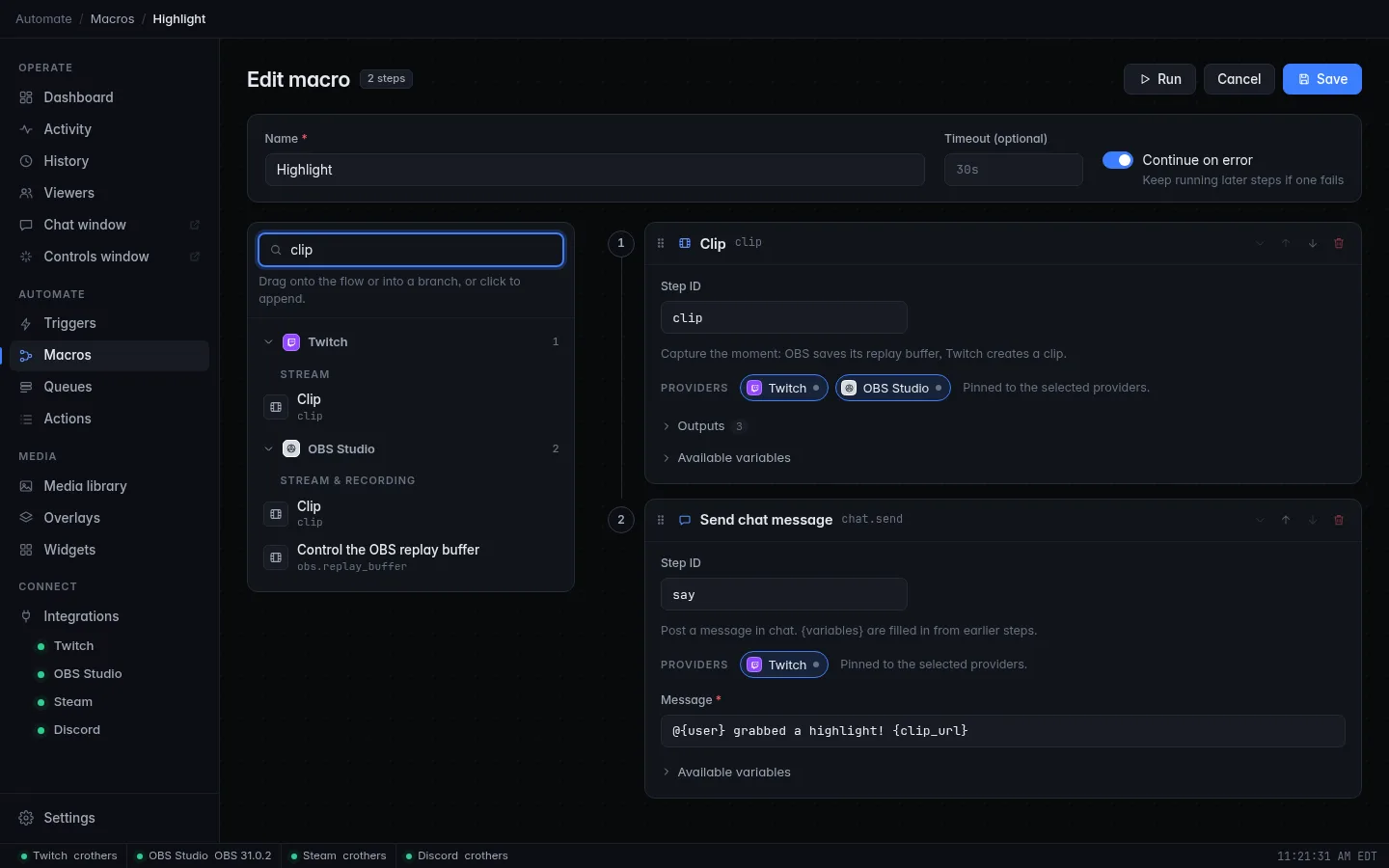
Task: Toggle OBS Studio provider chip in Clip step
Action: [x=893, y=388]
